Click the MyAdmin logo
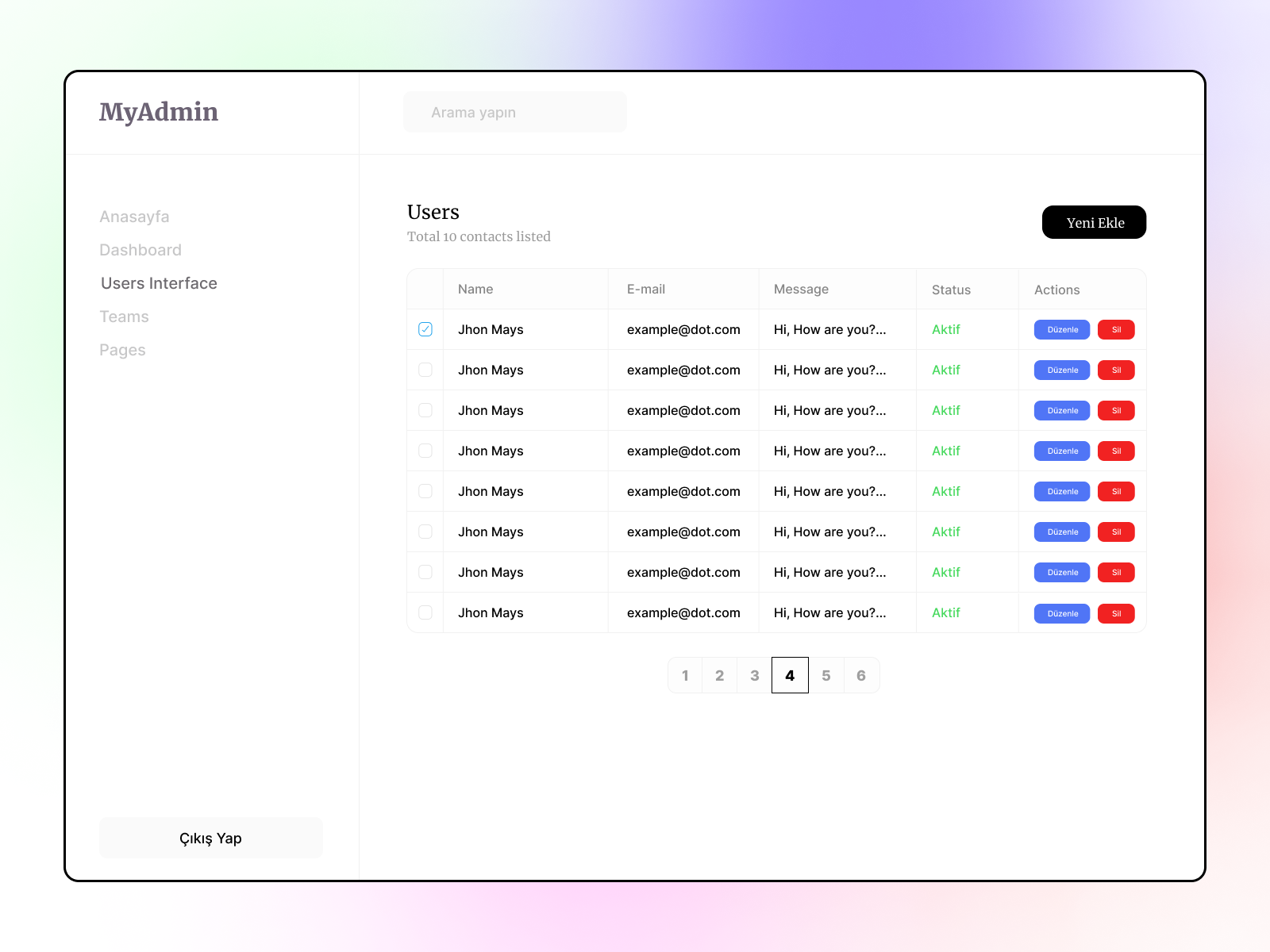 (x=159, y=112)
